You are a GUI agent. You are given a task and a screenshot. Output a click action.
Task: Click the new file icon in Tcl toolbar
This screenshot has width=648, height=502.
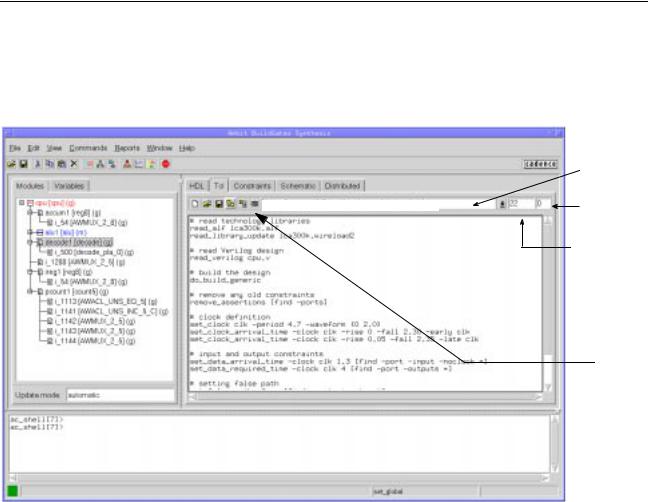[195, 204]
